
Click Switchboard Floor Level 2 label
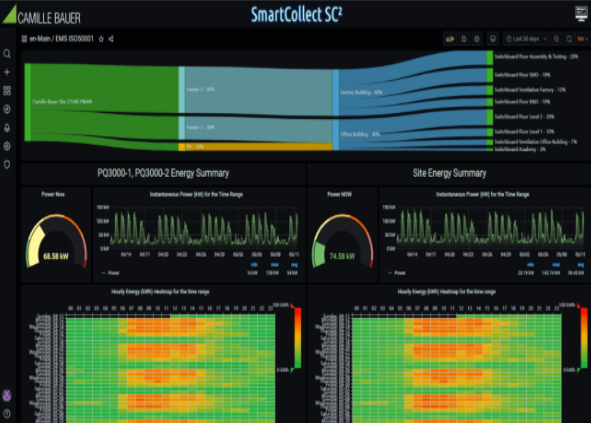pos(524,116)
